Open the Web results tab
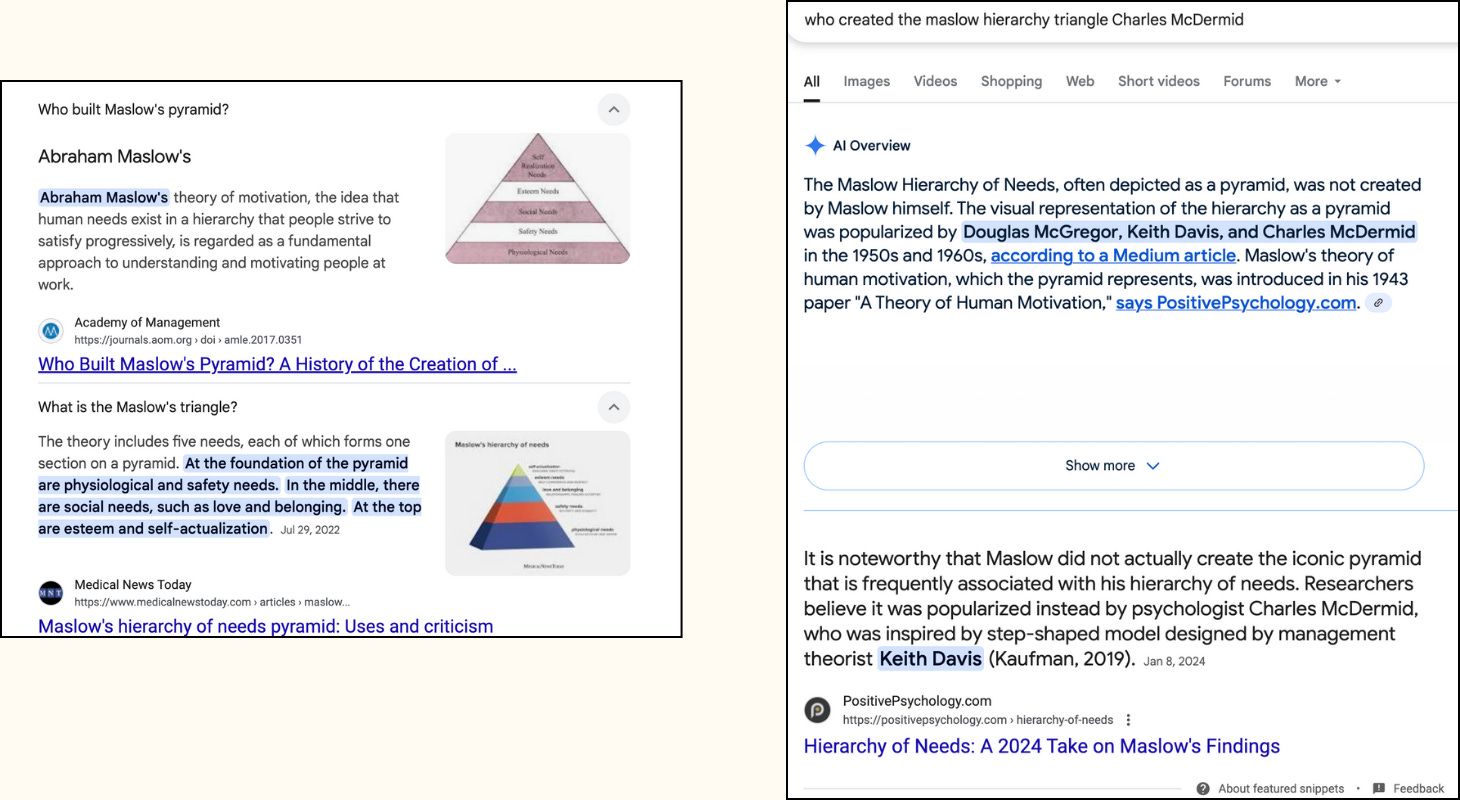 [1080, 81]
